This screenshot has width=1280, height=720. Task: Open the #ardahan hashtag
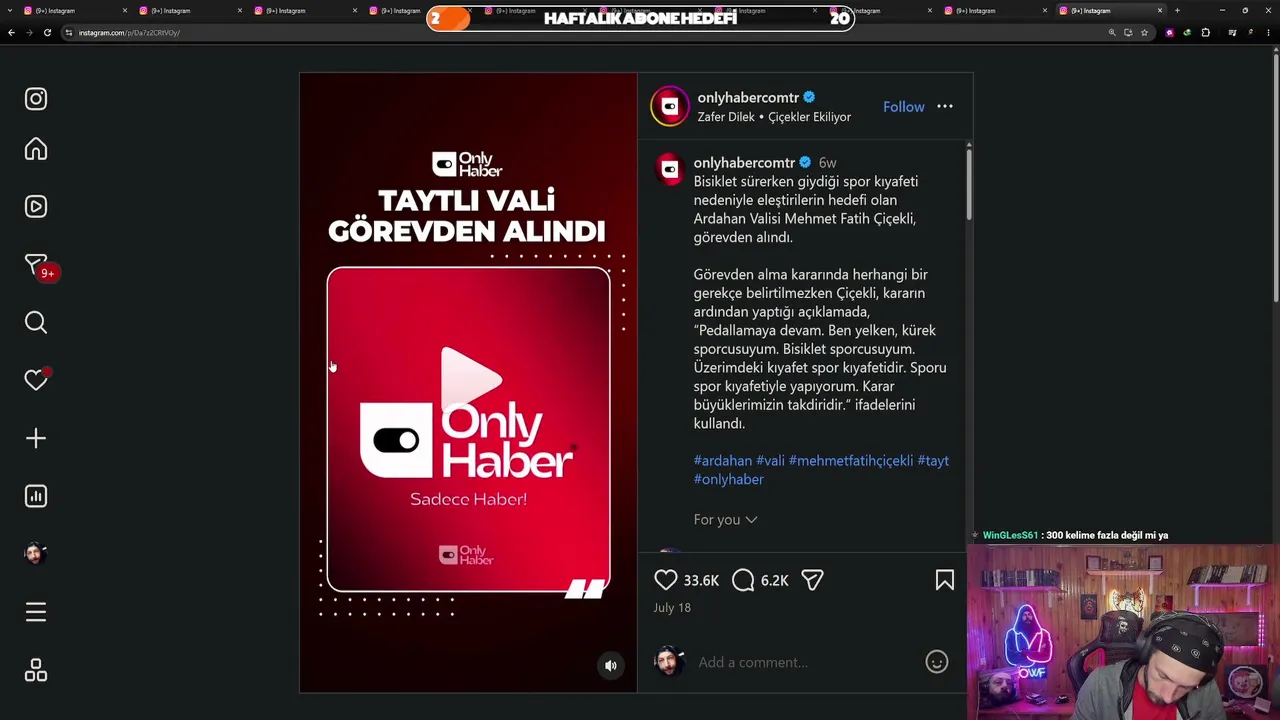click(723, 461)
